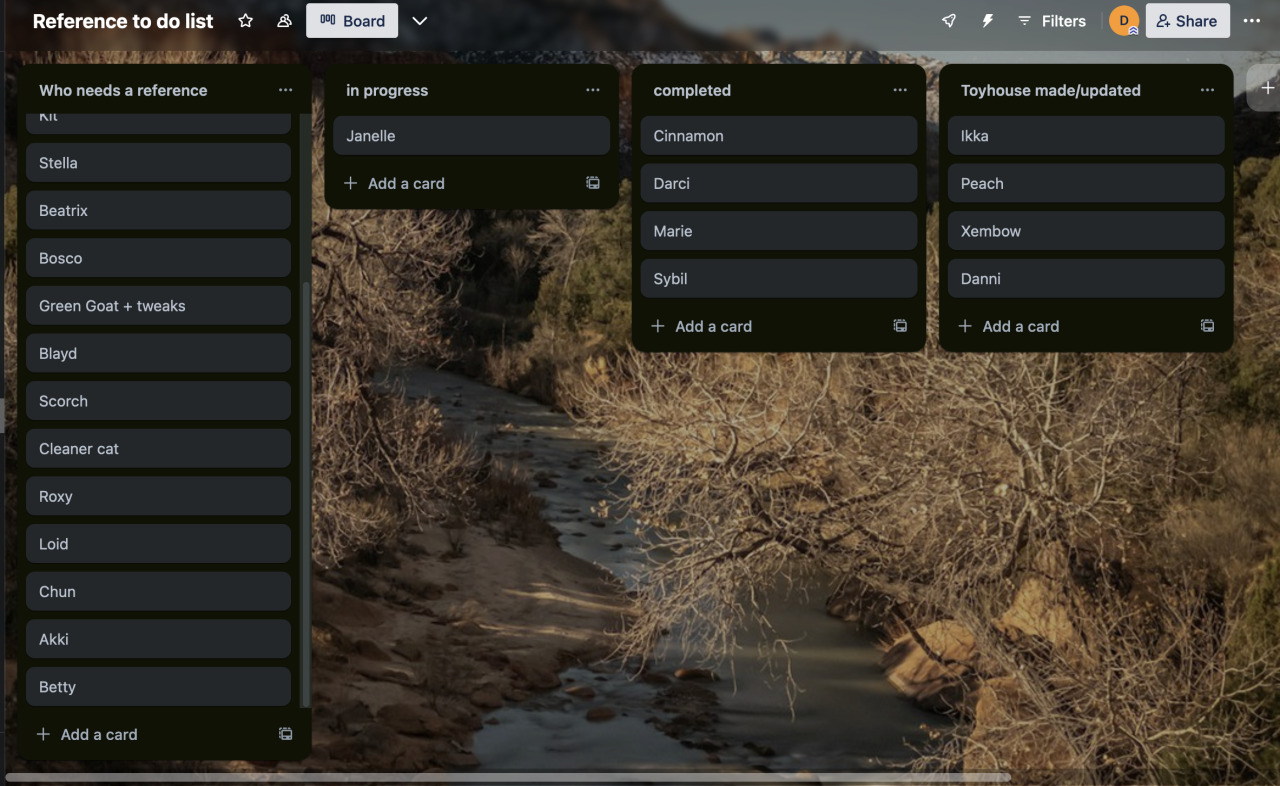Star the Reference to do list board
This screenshot has height=786, width=1280.
[x=245, y=20]
